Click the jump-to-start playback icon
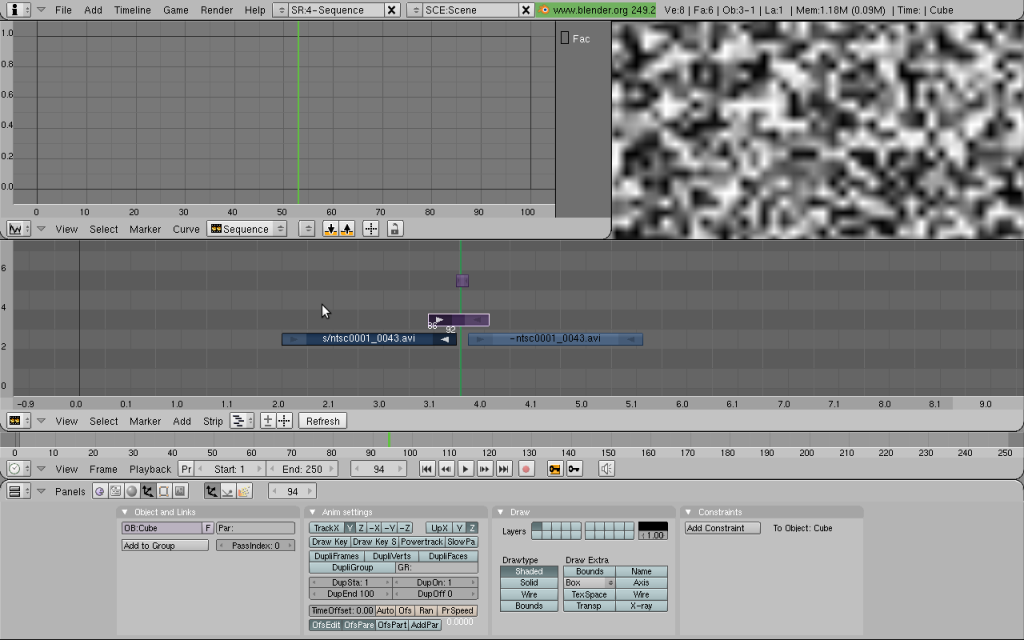Viewport: 1024px width, 640px height. [x=427, y=469]
